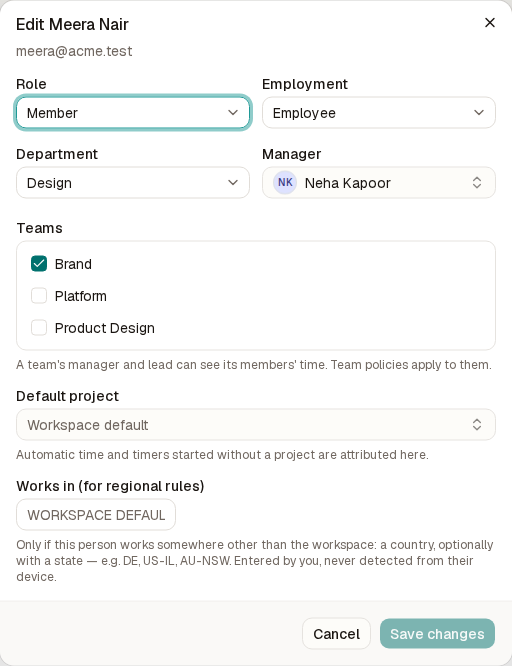Open the Employment dropdown showing Employee
The width and height of the screenshot is (512, 666).
[x=379, y=113]
